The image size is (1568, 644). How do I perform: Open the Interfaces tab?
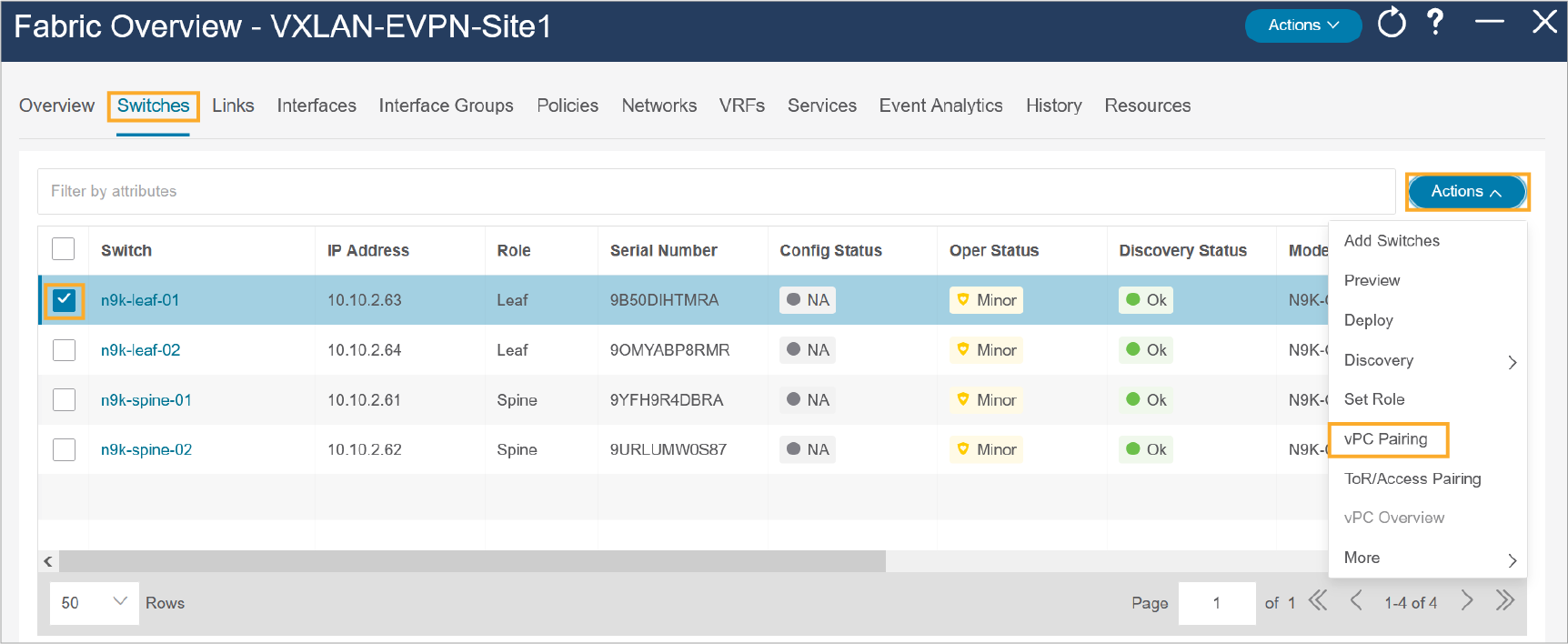[x=317, y=106]
